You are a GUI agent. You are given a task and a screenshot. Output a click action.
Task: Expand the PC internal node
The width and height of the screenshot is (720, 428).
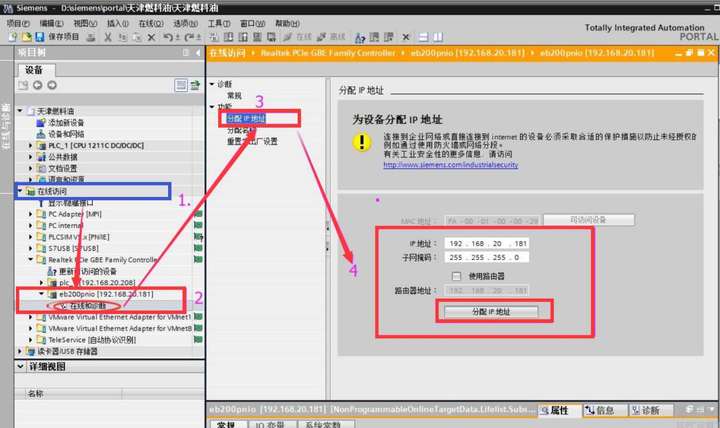tap(31, 225)
